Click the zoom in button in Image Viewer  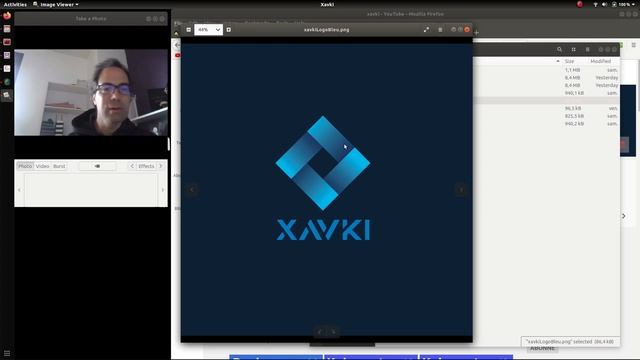pyautogui.click(x=229, y=29)
